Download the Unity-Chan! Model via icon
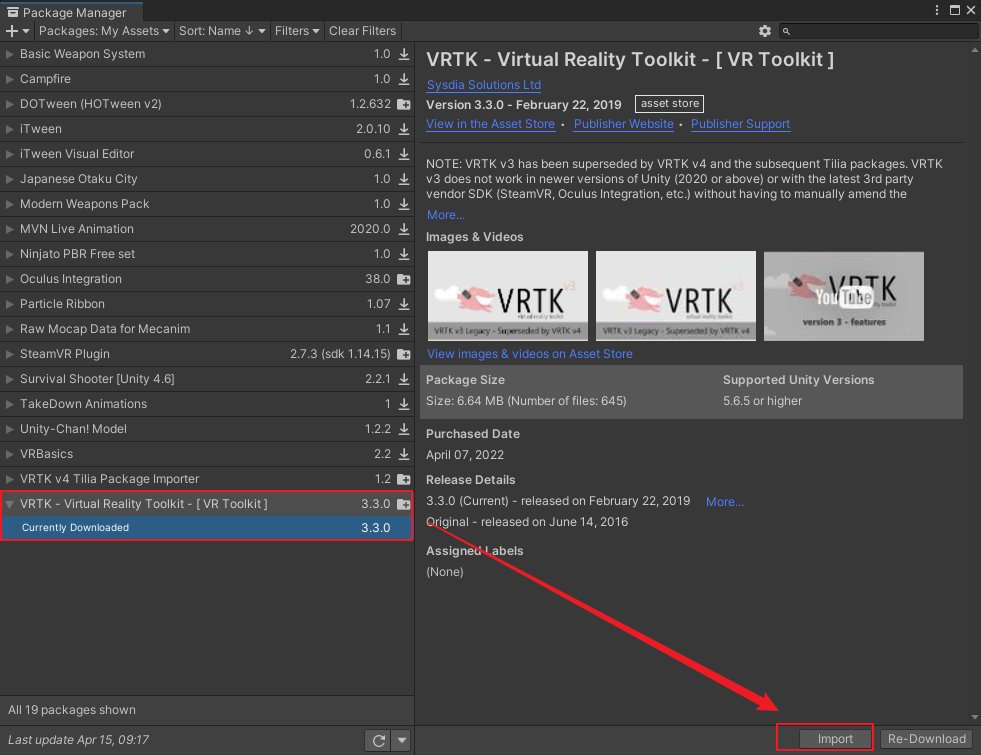Image resolution: width=981 pixels, height=755 pixels. tap(404, 430)
